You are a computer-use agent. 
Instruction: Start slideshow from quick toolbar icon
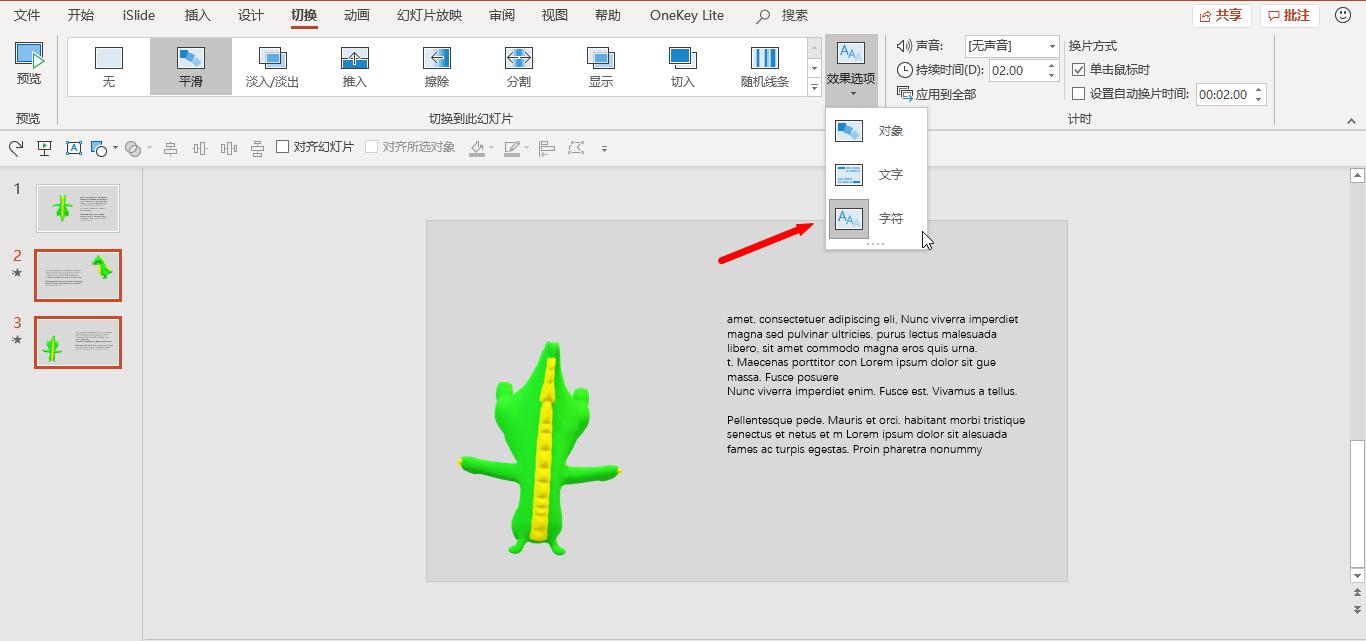pos(44,148)
